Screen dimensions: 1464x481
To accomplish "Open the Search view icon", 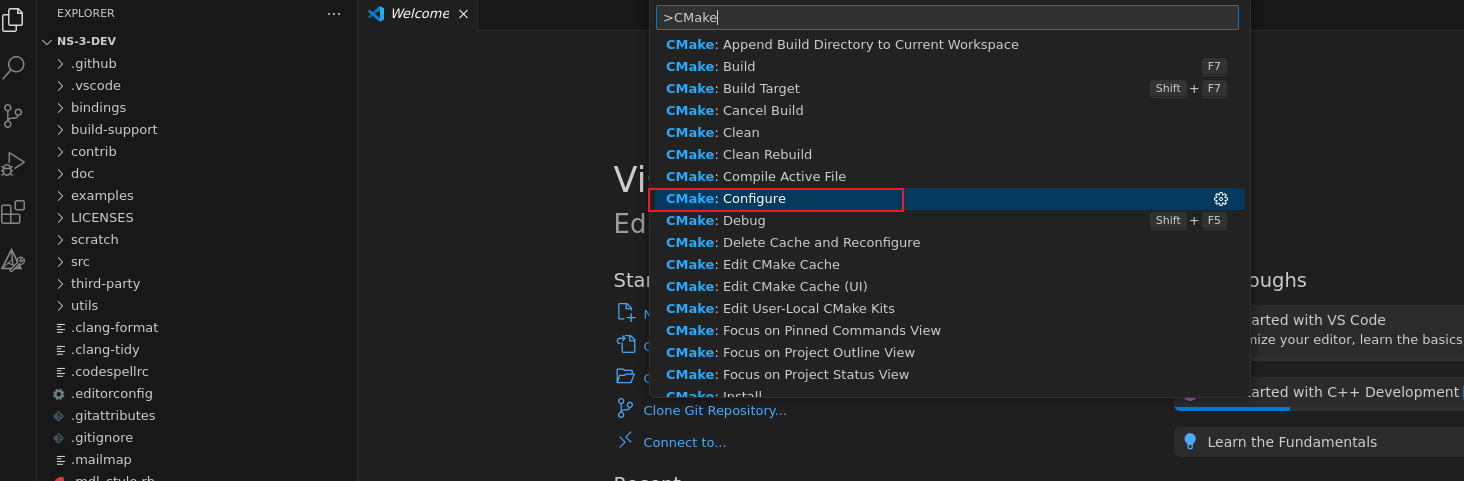I will click(x=13, y=67).
